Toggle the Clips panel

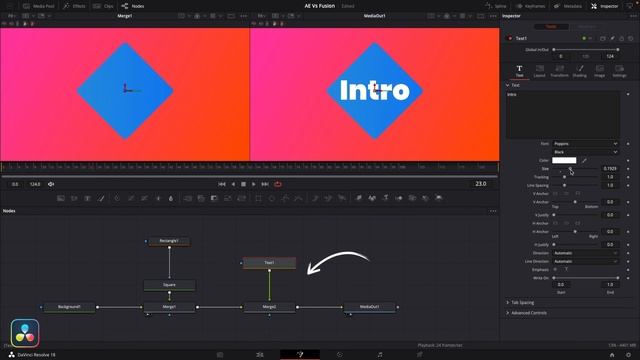point(103,6)
